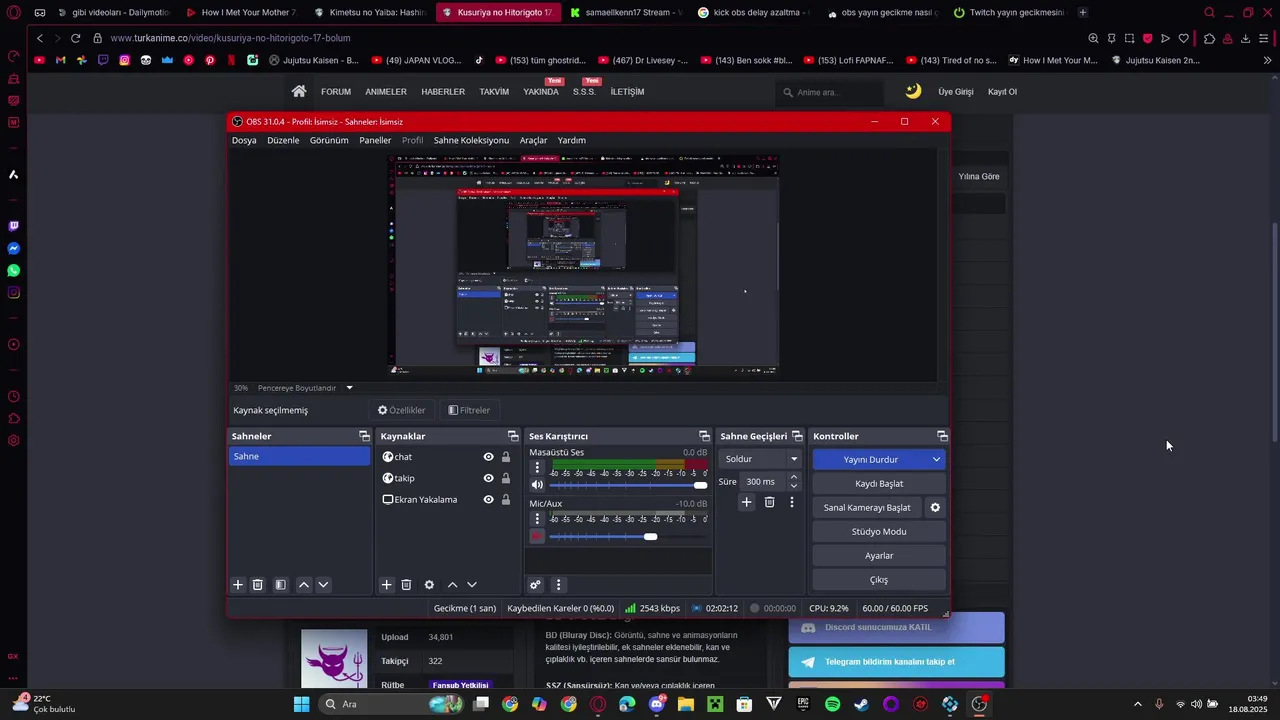Delete selected scene with trash icon
Screen dimensions: 1280x720
257,585
